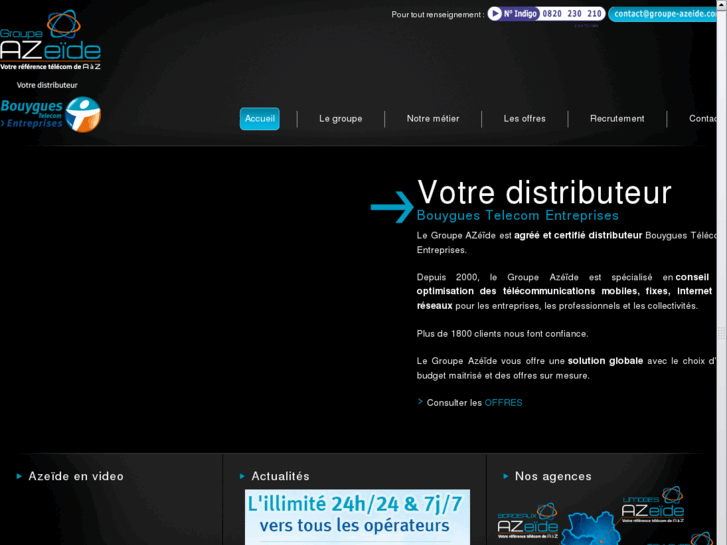Click the arrow bullet before Azeïde en video
Viewport: 727px width, 545px height.
(x=19, y=476)
